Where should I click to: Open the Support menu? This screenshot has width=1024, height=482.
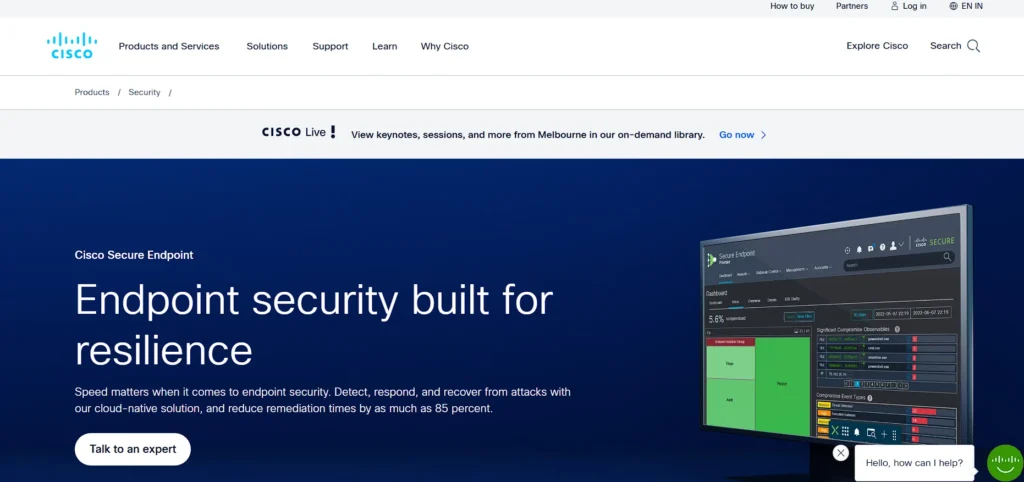pyautogui.click(x=330, y=46)
